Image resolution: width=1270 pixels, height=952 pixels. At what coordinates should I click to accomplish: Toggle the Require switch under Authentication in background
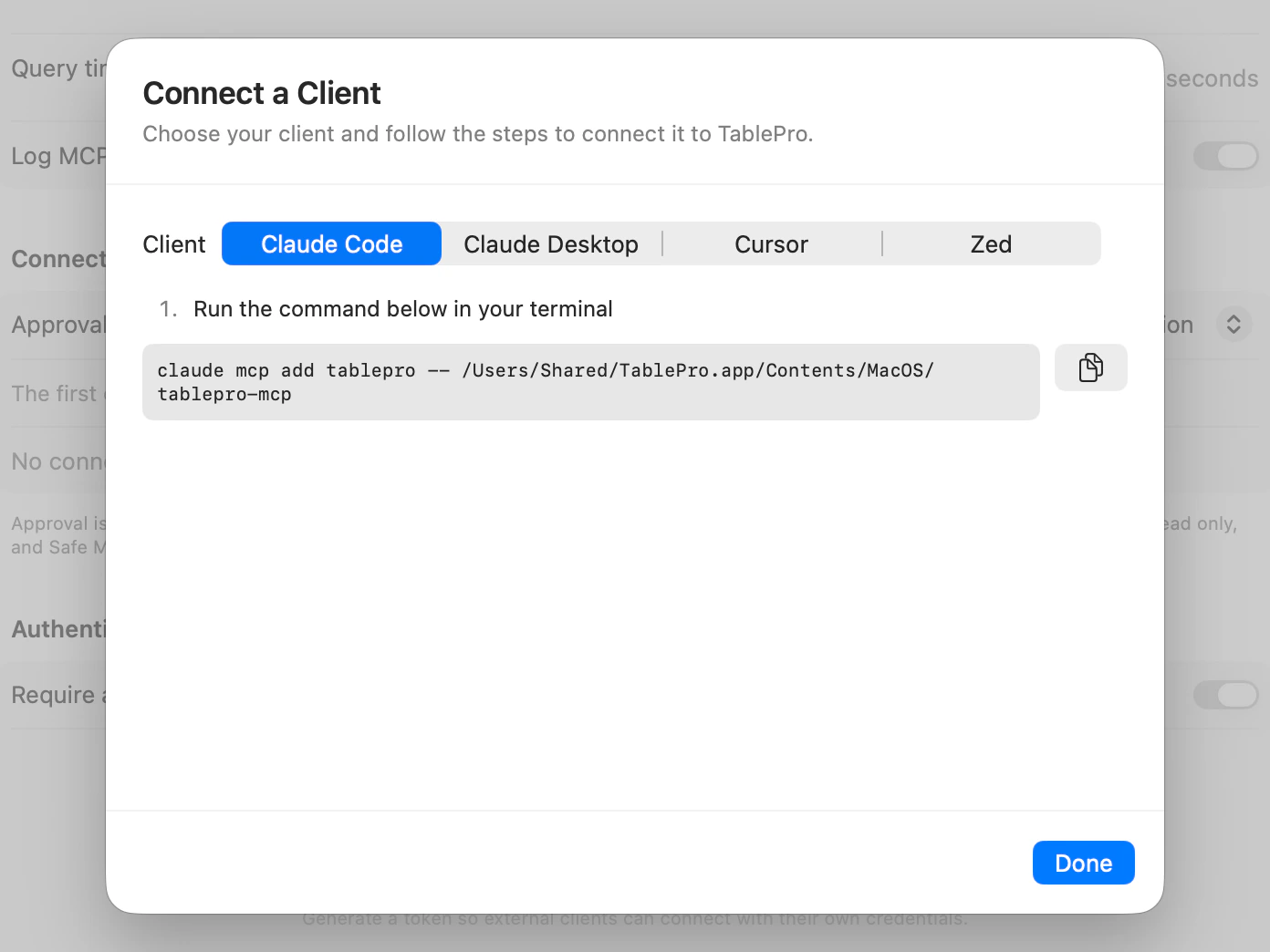click(x=1226, y=695)
